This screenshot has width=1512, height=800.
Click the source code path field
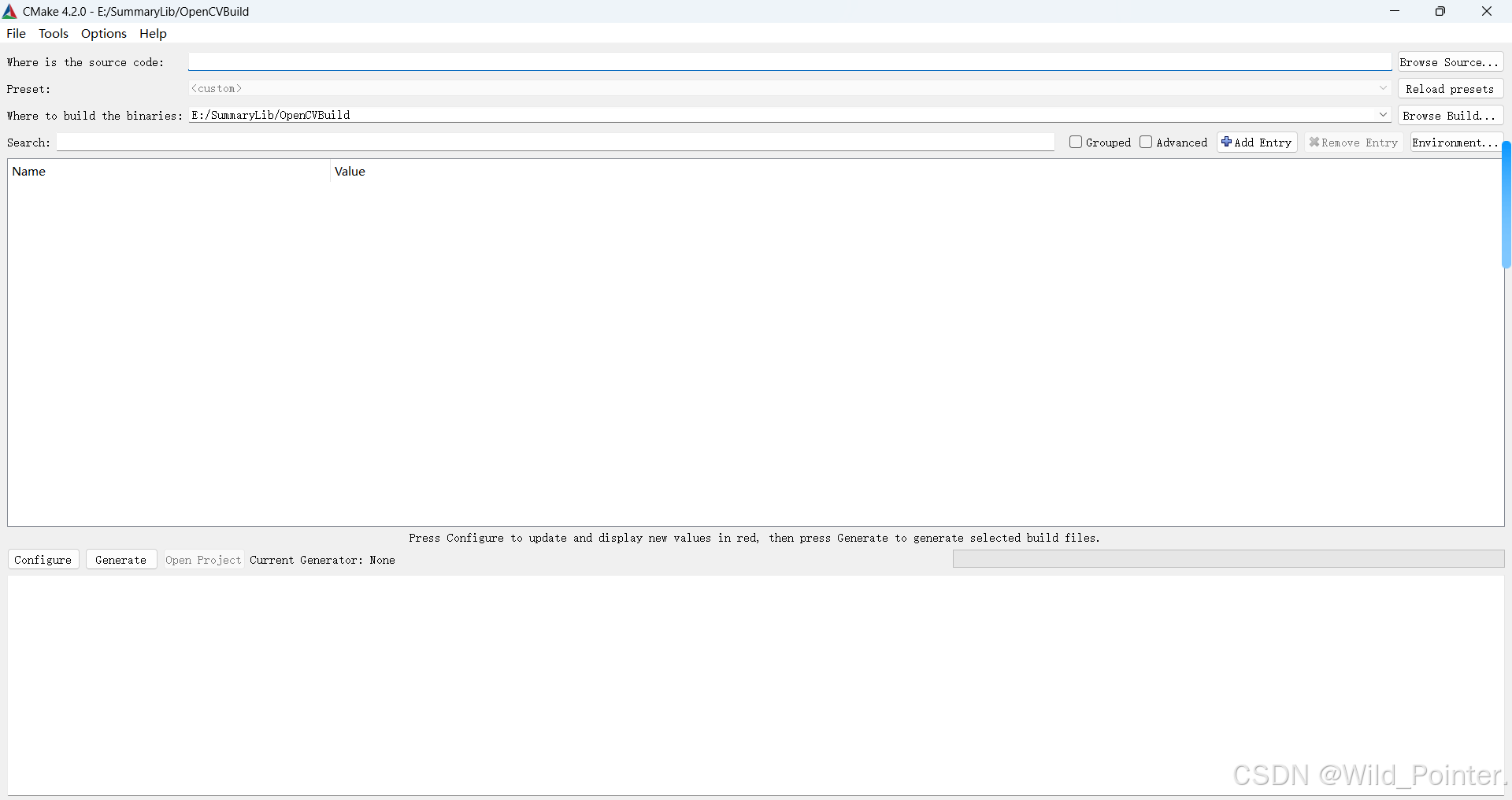790,61
